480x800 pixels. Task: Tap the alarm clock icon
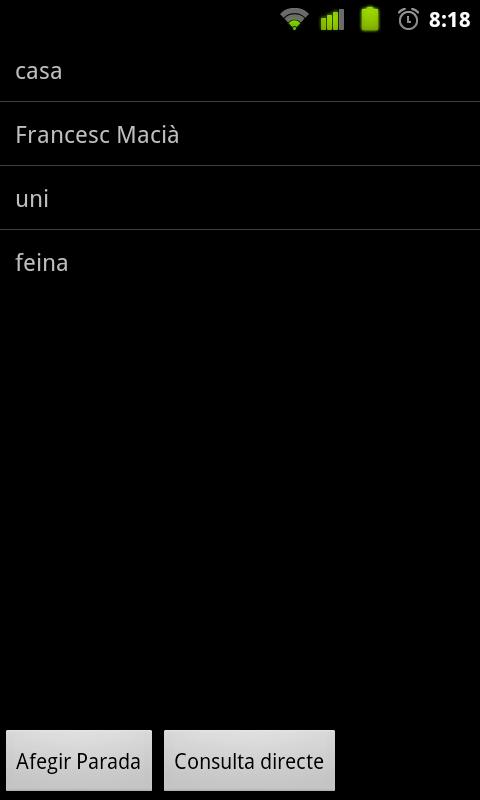click(x=408, y=19)
